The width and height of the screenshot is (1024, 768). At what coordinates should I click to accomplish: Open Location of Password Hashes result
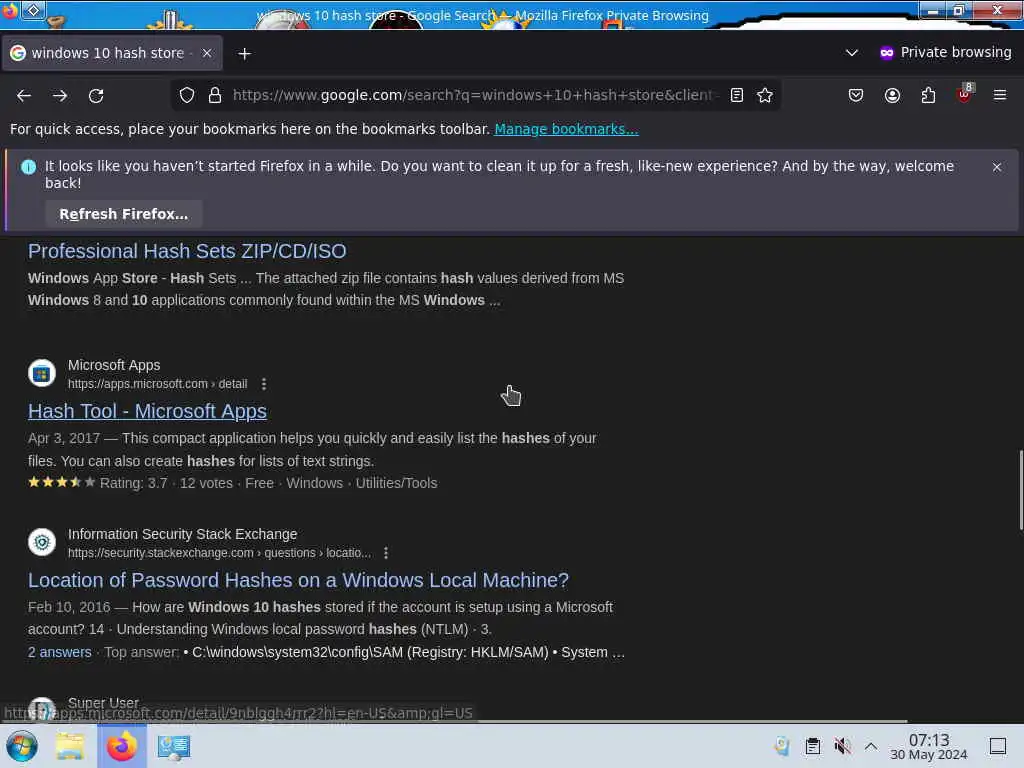[x=298, y=581]
